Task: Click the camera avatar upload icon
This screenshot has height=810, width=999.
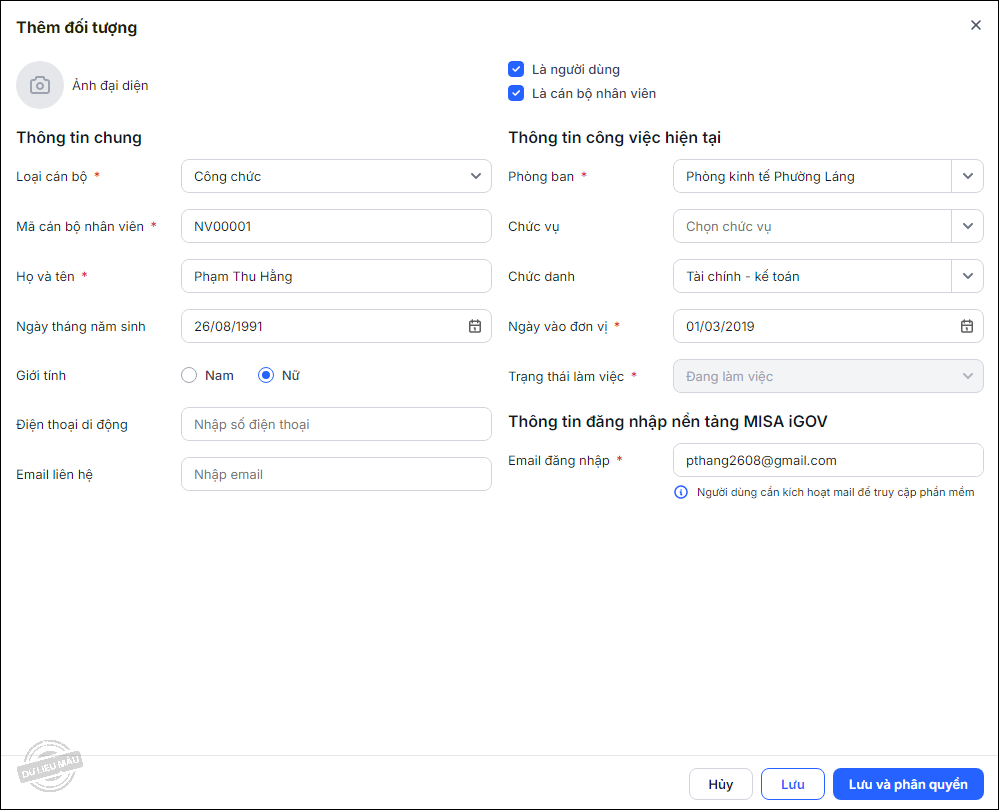Action: 40,85
